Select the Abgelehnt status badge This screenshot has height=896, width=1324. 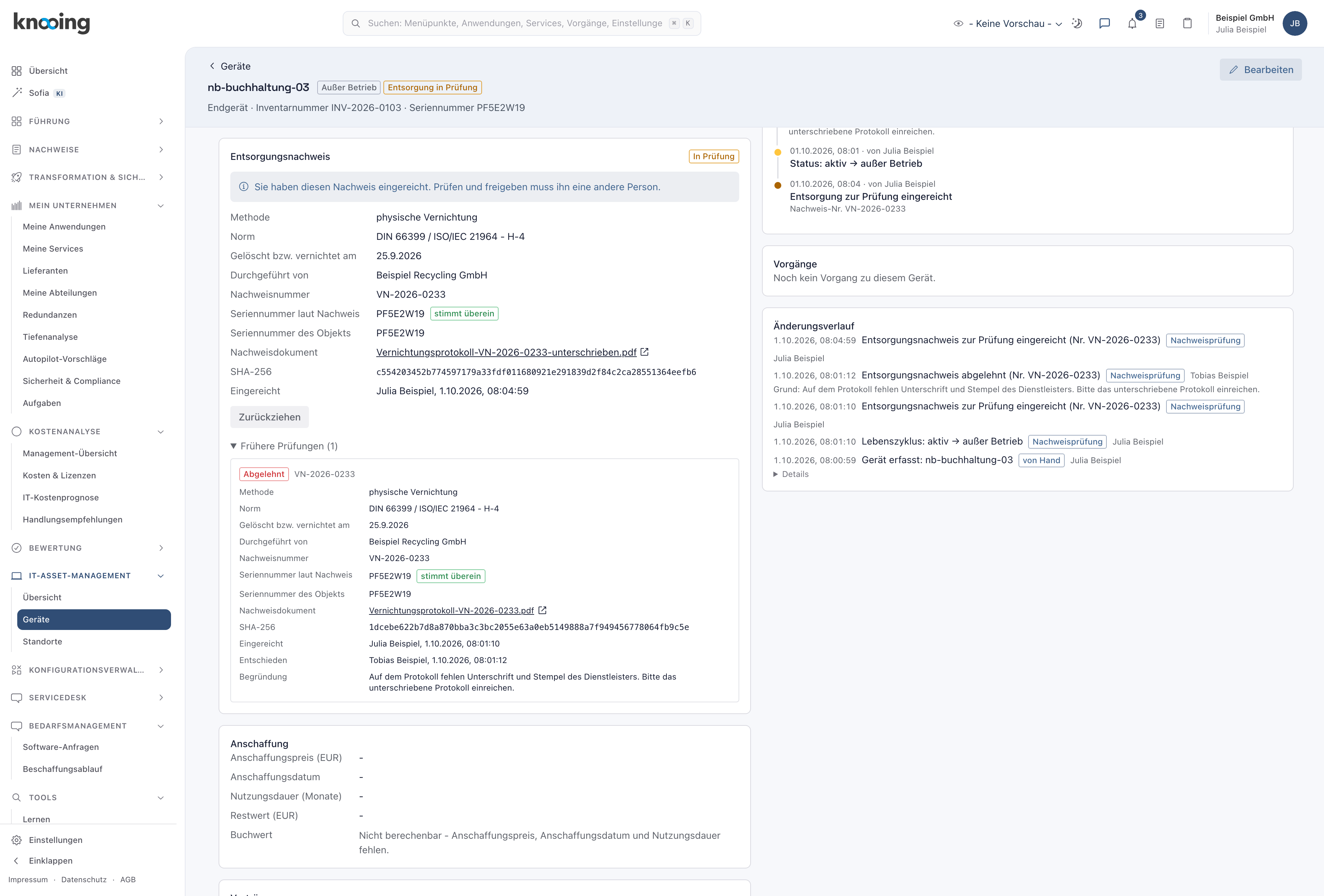tap(264, 474)
